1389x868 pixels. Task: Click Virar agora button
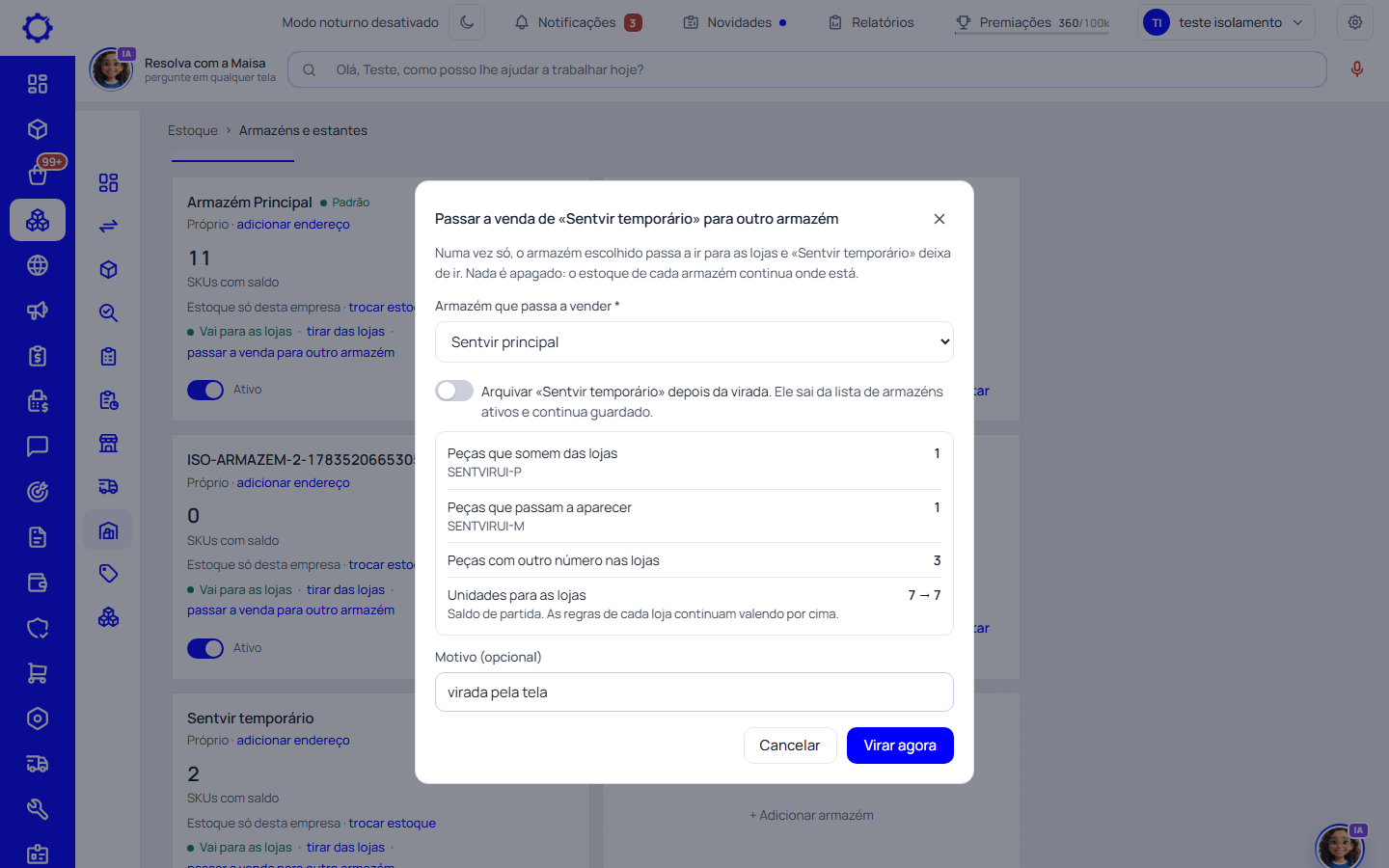click(x=900, y=746)
